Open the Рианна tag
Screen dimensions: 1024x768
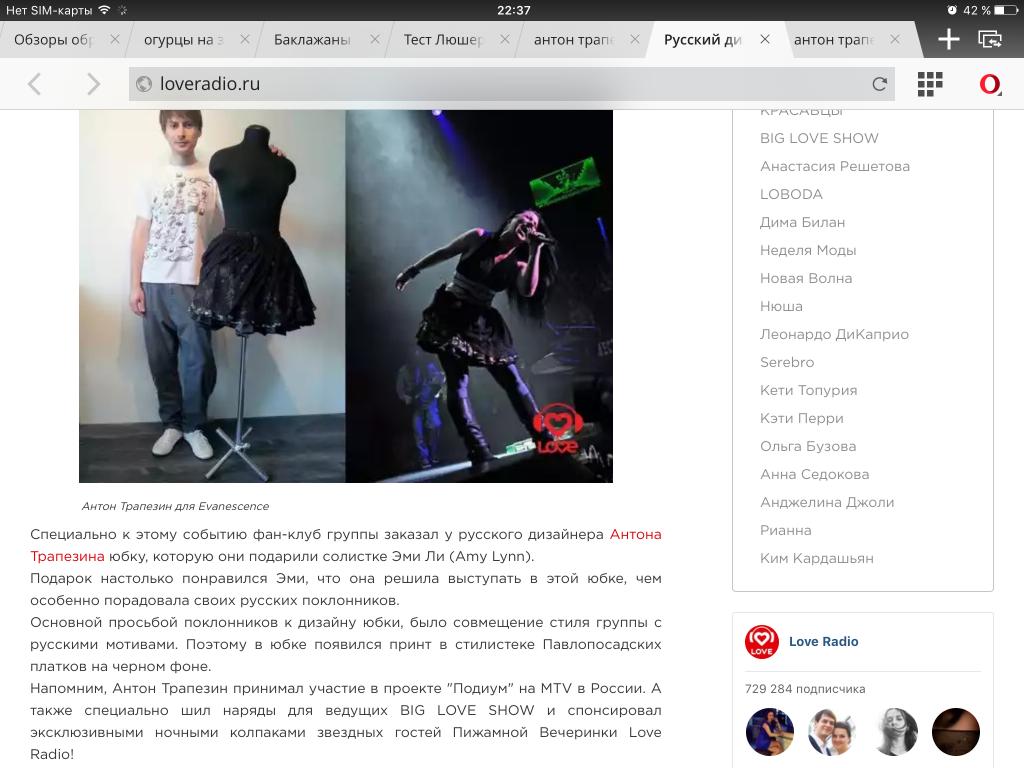coord(786,531)
